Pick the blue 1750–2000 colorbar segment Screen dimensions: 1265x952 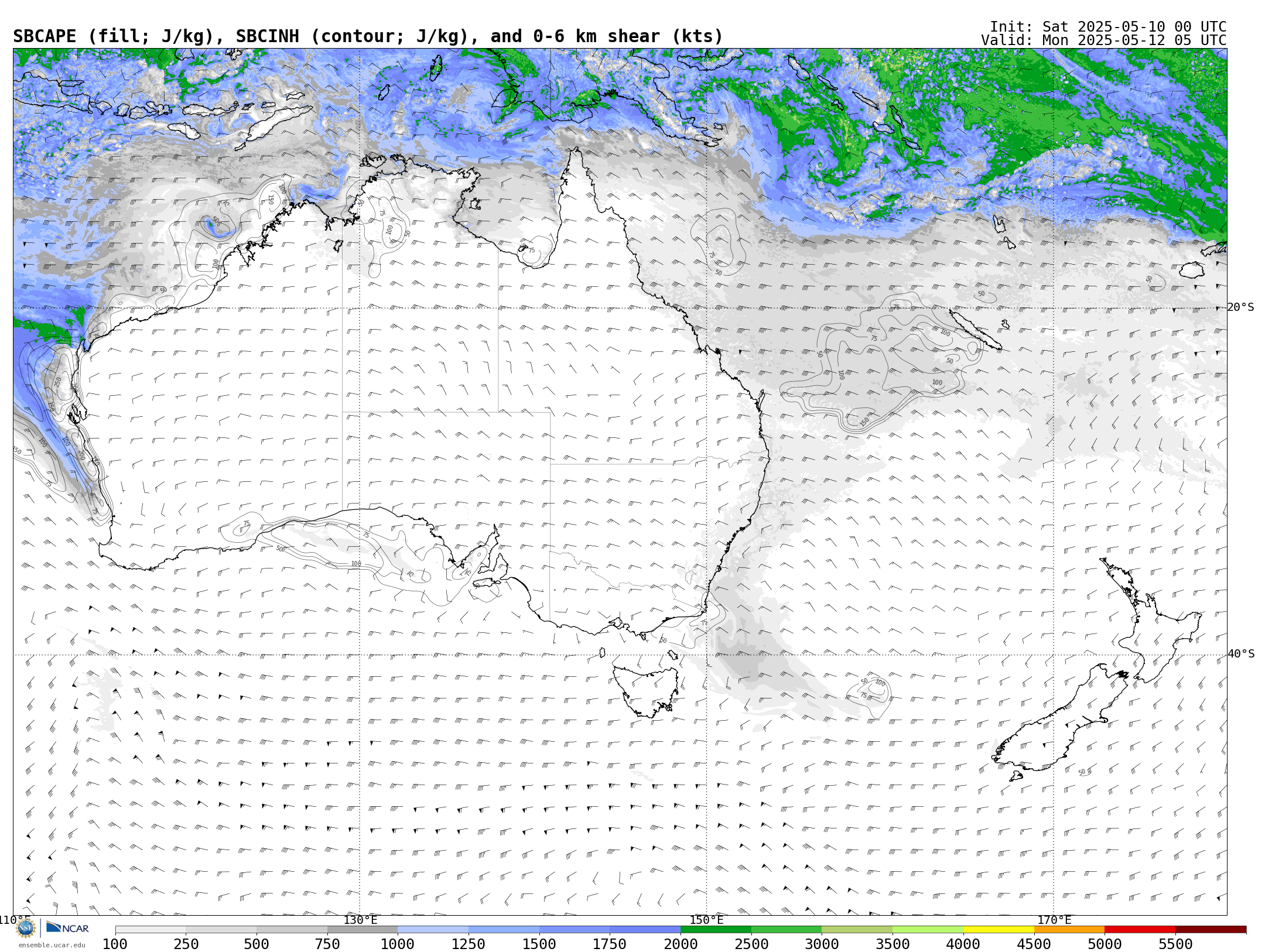pyautogui.click(x=645, y=930)
